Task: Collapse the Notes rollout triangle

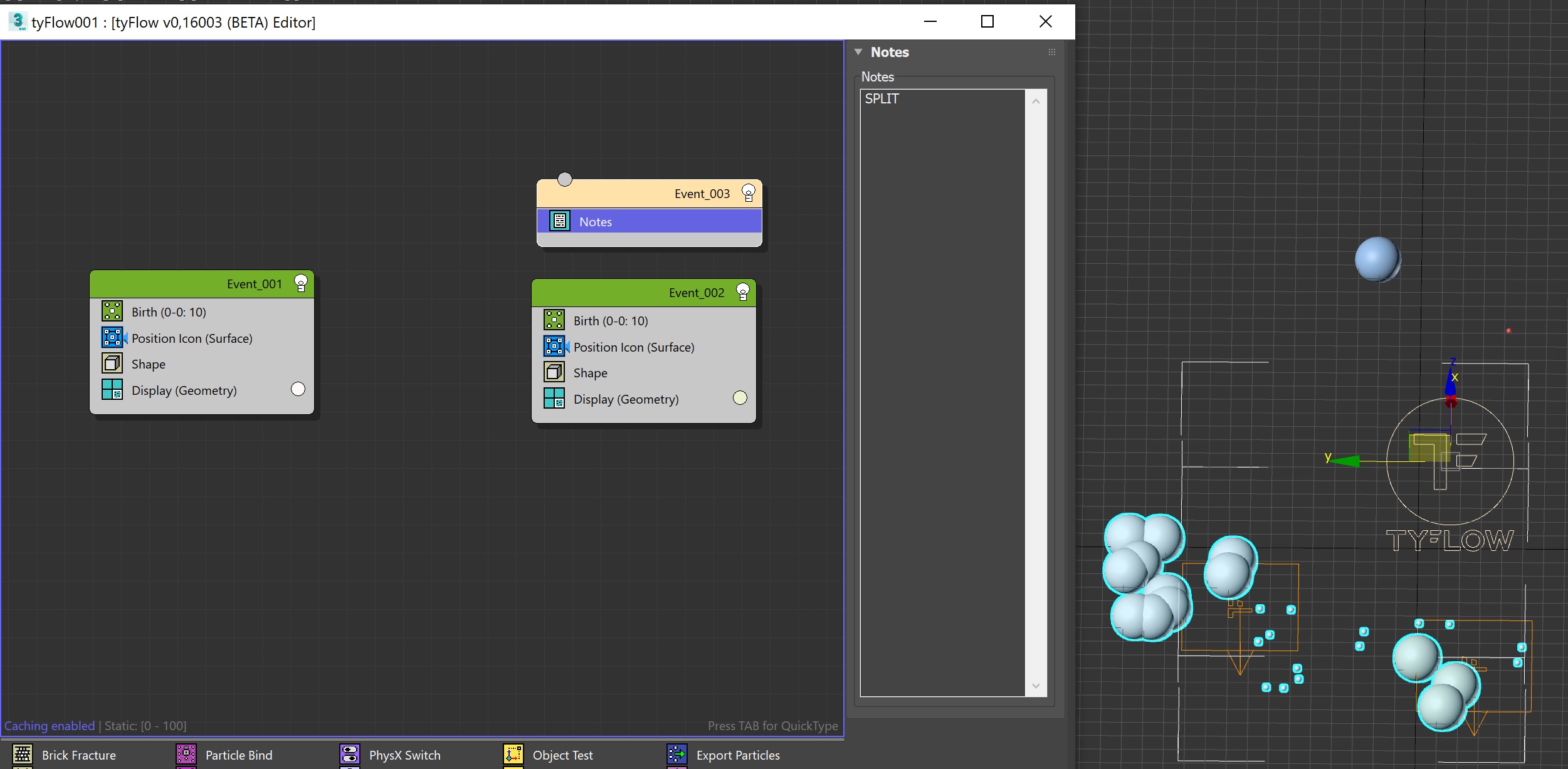Action: click(x=858, y=52)
